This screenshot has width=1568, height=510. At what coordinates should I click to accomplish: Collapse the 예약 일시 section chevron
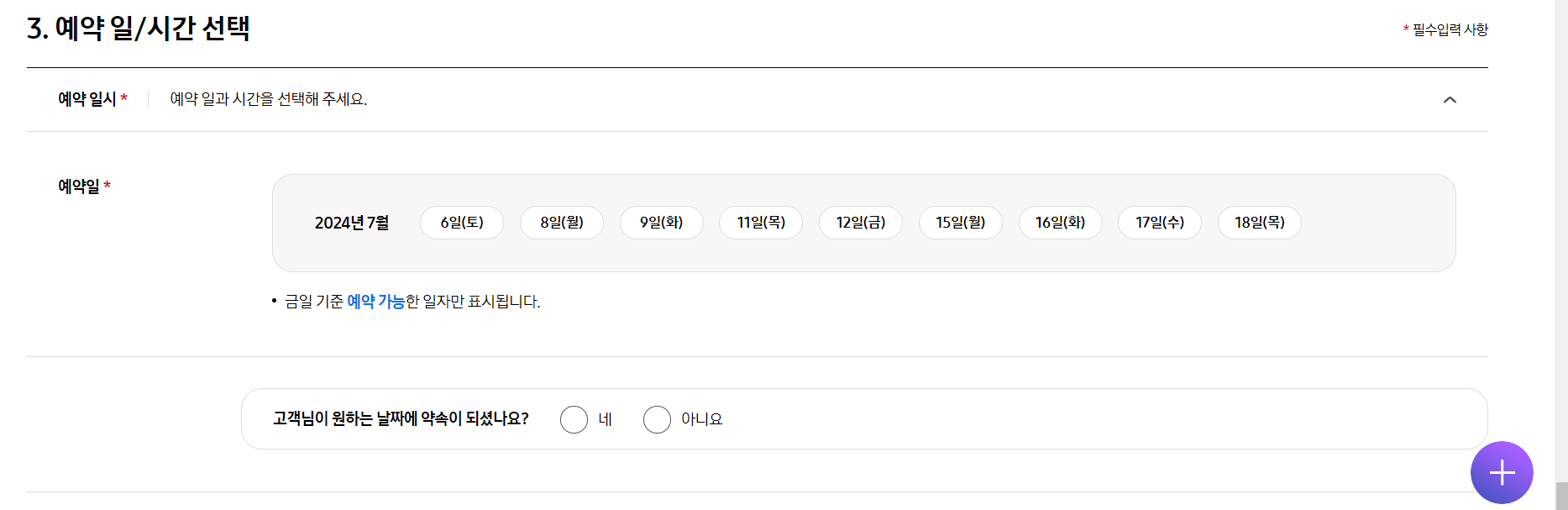click(x=1450, y=100)
